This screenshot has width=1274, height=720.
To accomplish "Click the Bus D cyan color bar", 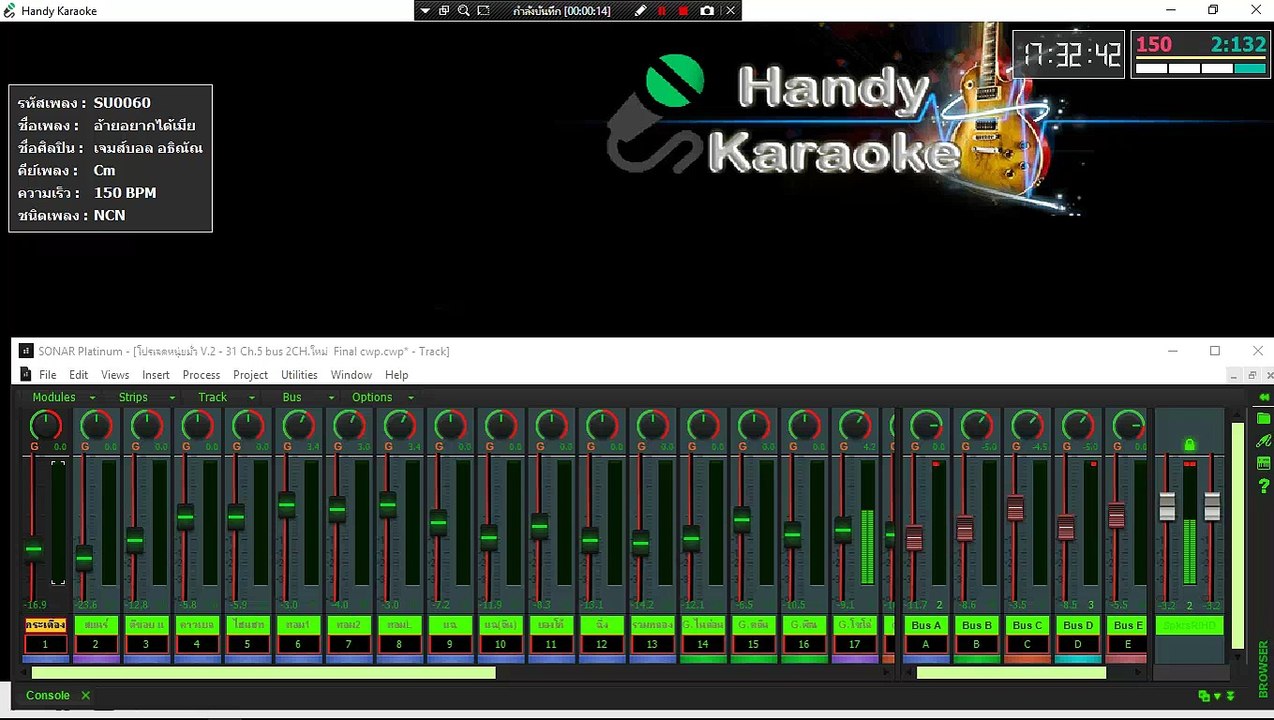I will tap(1078, 659).
